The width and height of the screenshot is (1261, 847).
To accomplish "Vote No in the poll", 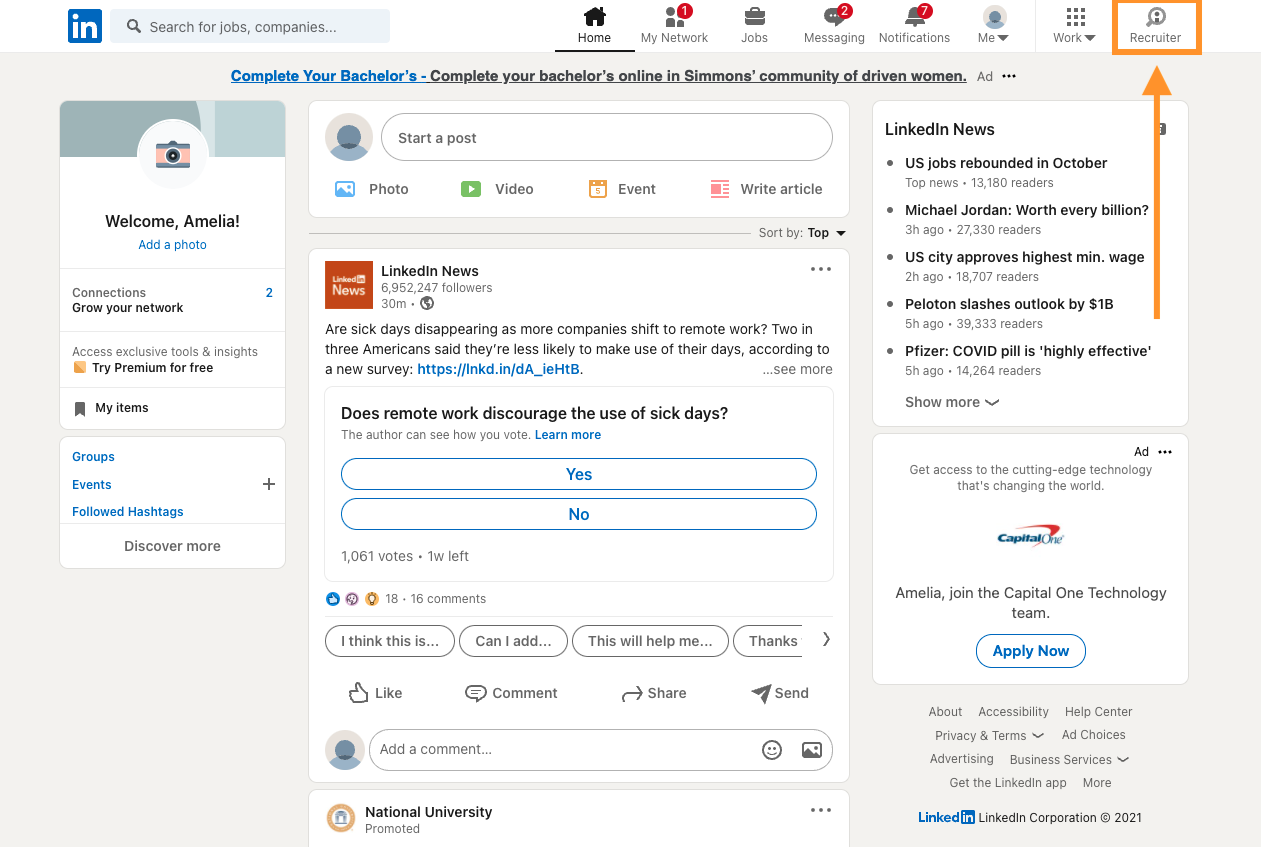I will coord(579,514).
